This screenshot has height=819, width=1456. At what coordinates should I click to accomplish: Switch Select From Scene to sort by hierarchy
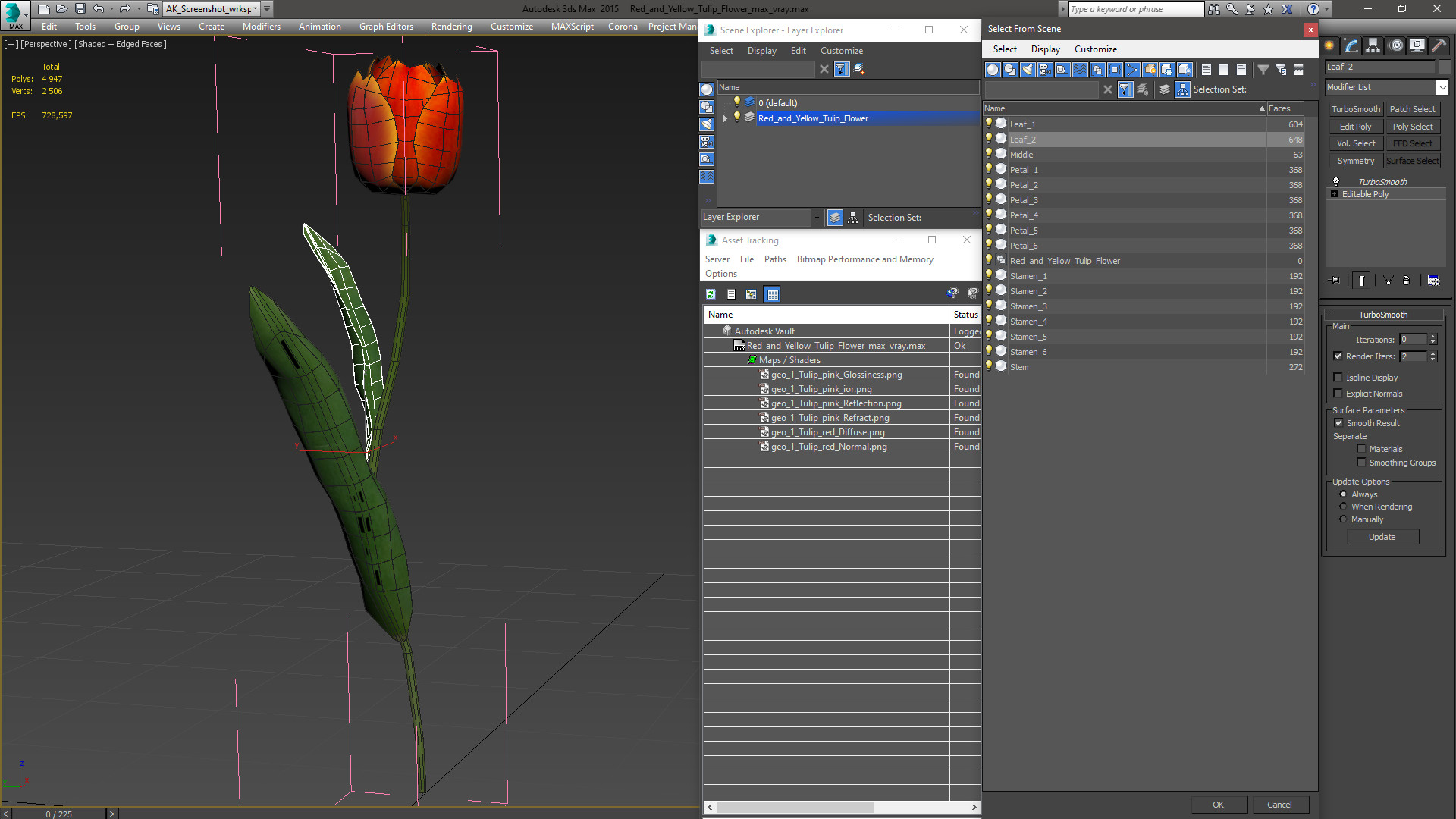point(1182,89)
